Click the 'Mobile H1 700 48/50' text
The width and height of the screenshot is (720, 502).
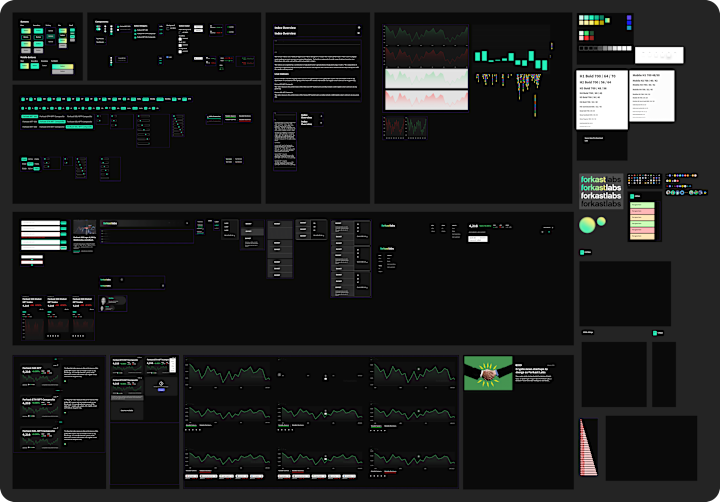(646, 75)
